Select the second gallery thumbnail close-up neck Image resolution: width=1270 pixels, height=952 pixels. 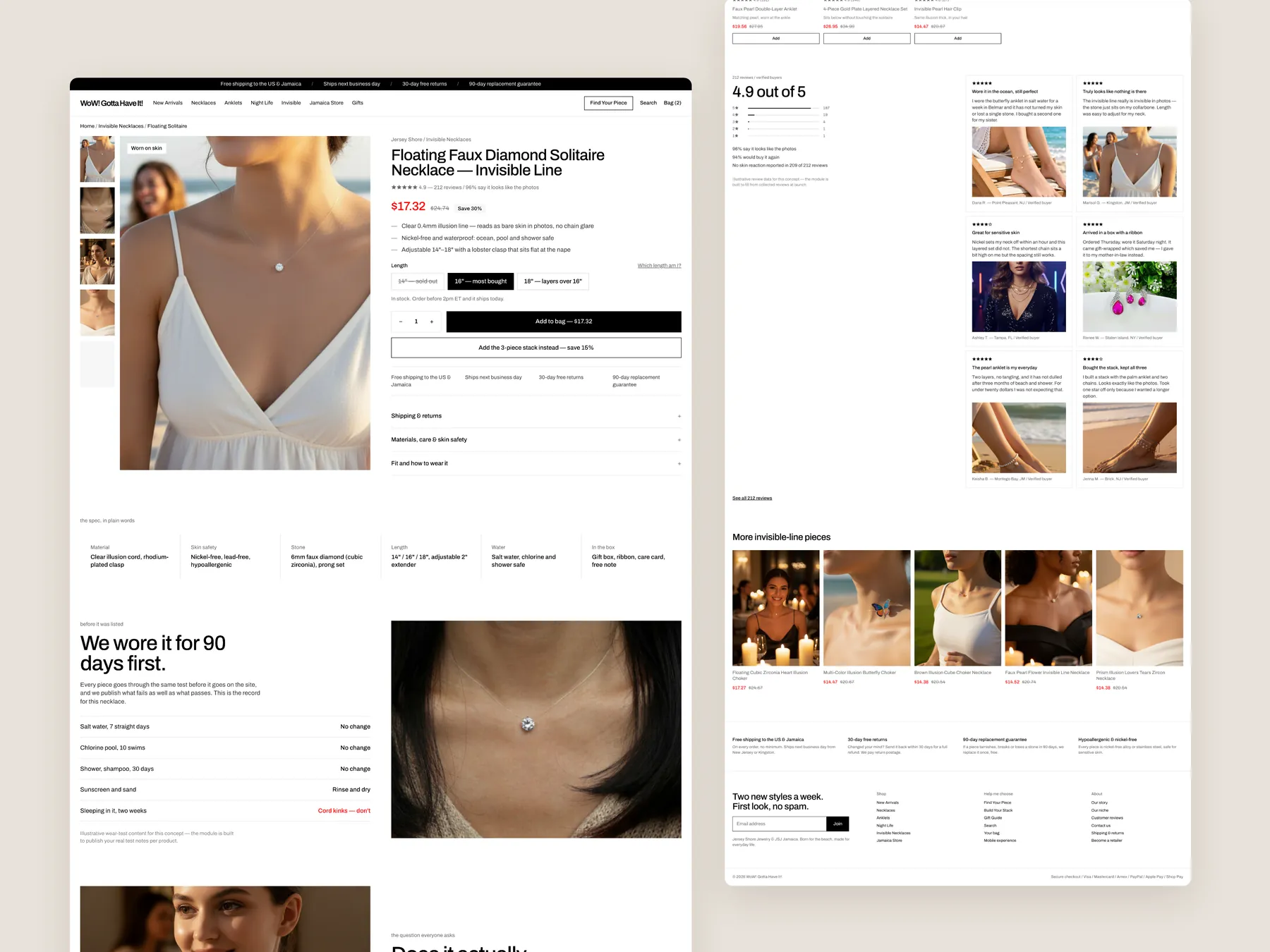point(97,210)
